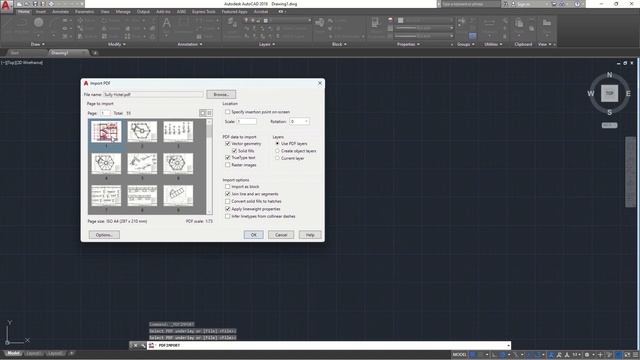Expand the Block panel
This screenshot has height=360, width=640.
click(x=339, y=44)
